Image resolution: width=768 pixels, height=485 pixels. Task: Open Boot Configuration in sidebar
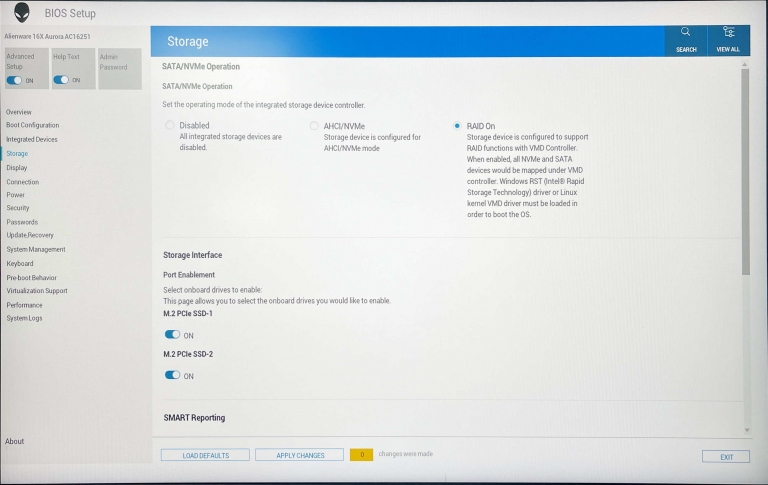32,125
